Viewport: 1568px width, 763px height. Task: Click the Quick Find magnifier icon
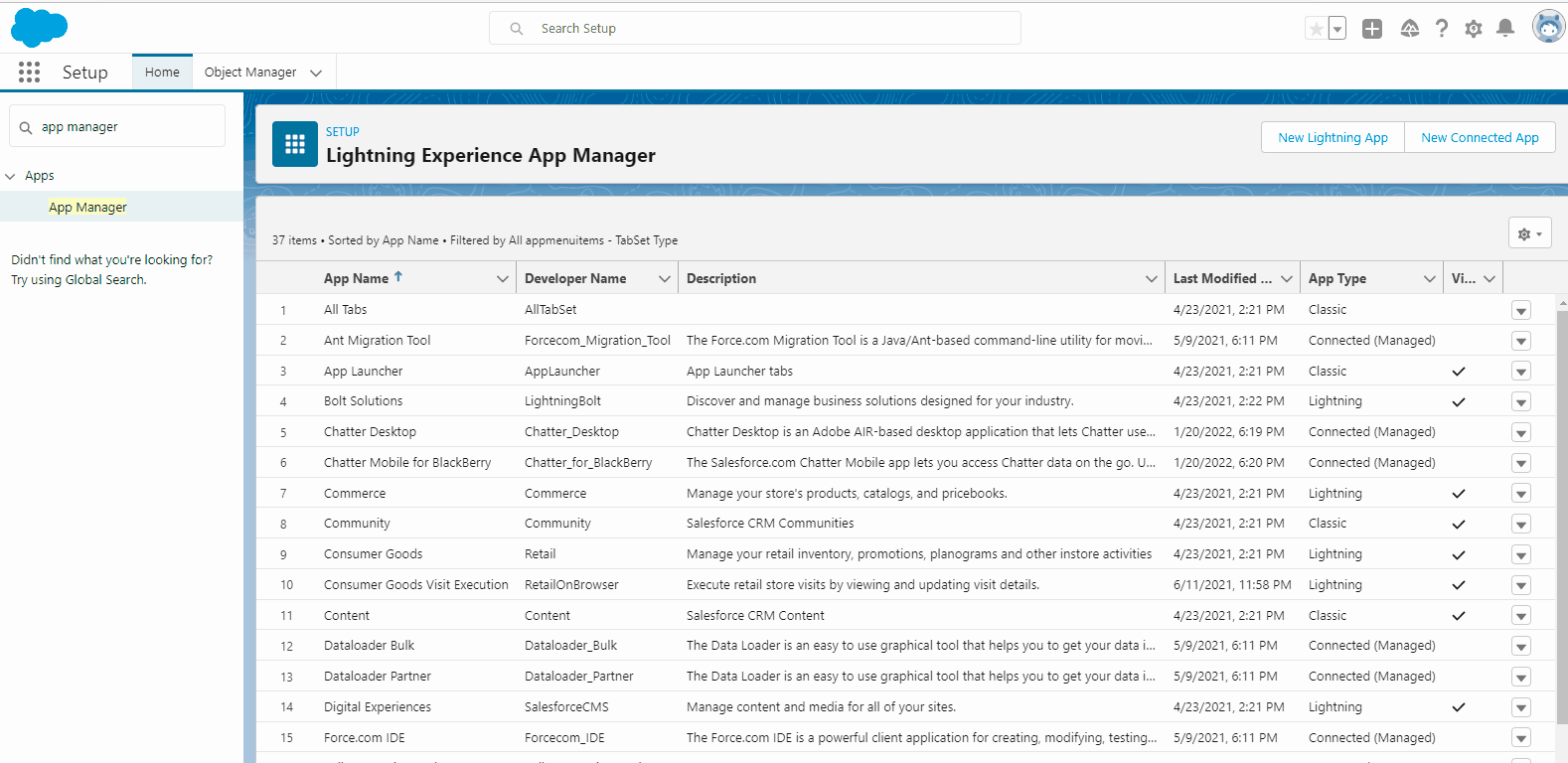pos(26,127)
